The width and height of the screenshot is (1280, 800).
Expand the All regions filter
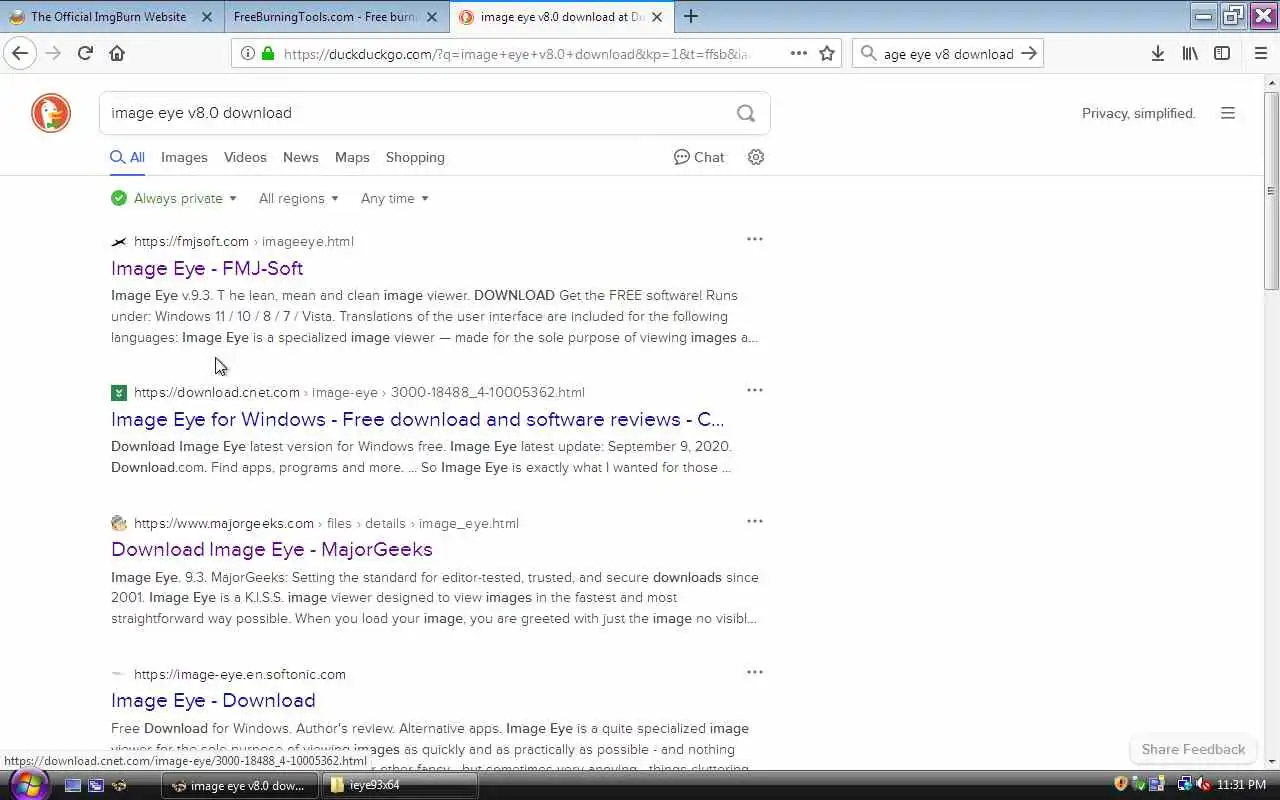pos(299,198)
